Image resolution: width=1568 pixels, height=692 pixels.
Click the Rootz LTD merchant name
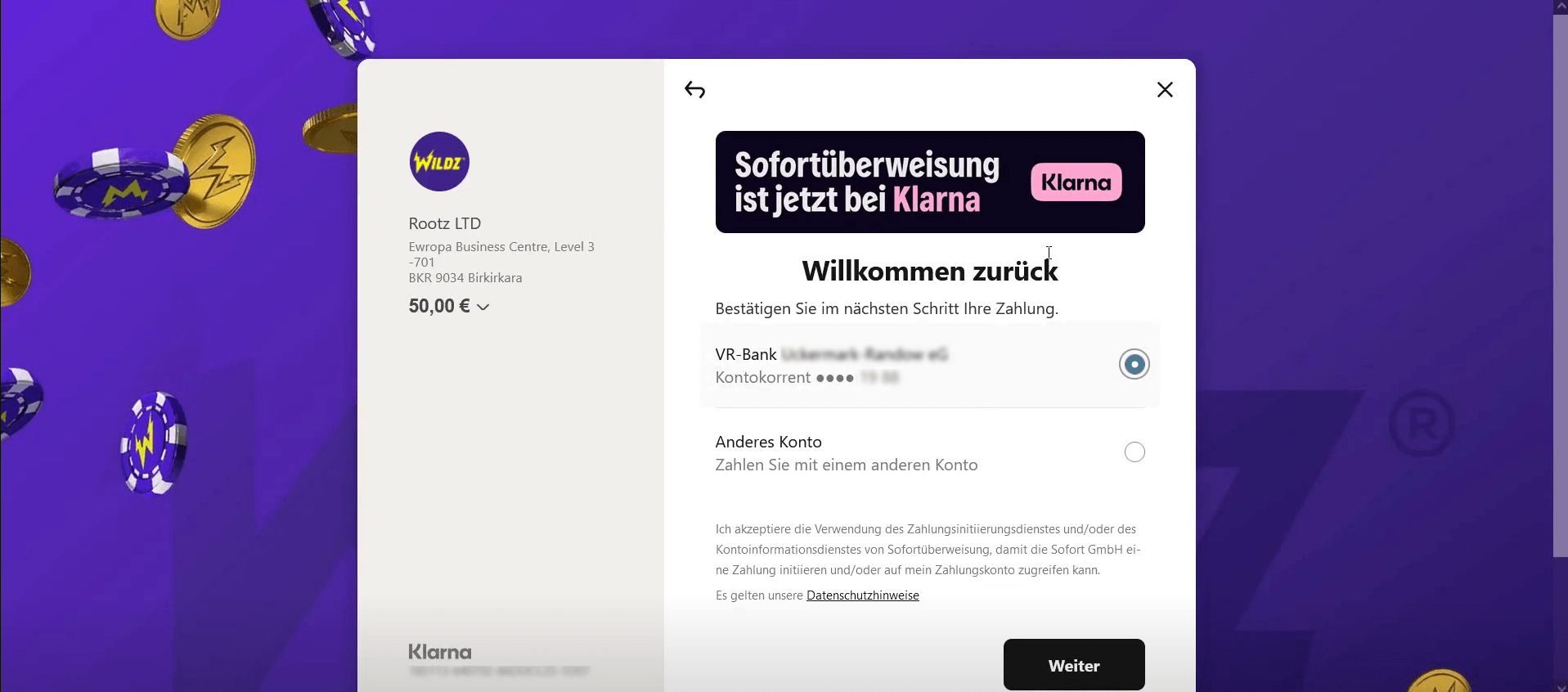[x=445, y=223]
